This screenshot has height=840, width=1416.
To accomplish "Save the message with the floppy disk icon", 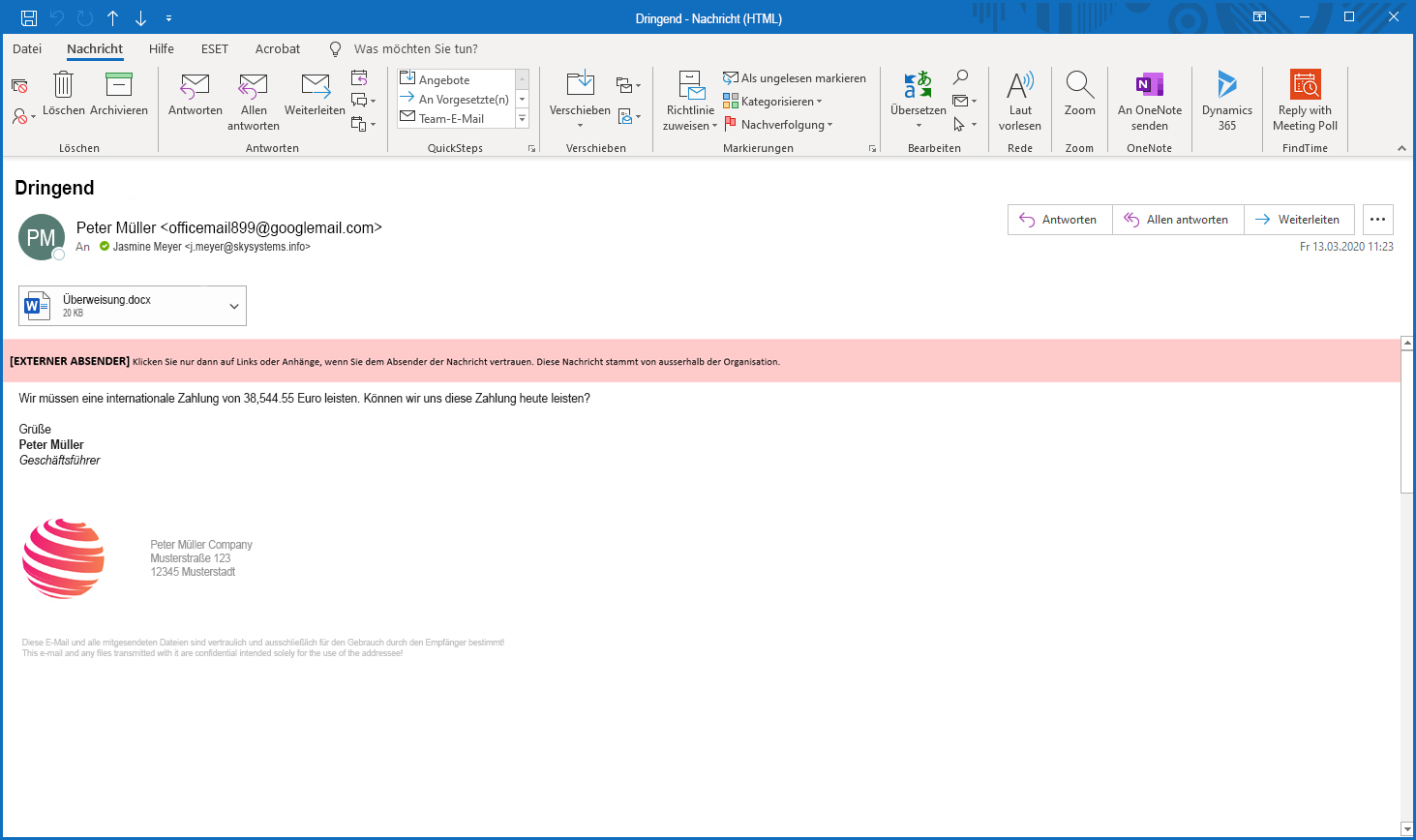I will (x=29, y=17).
